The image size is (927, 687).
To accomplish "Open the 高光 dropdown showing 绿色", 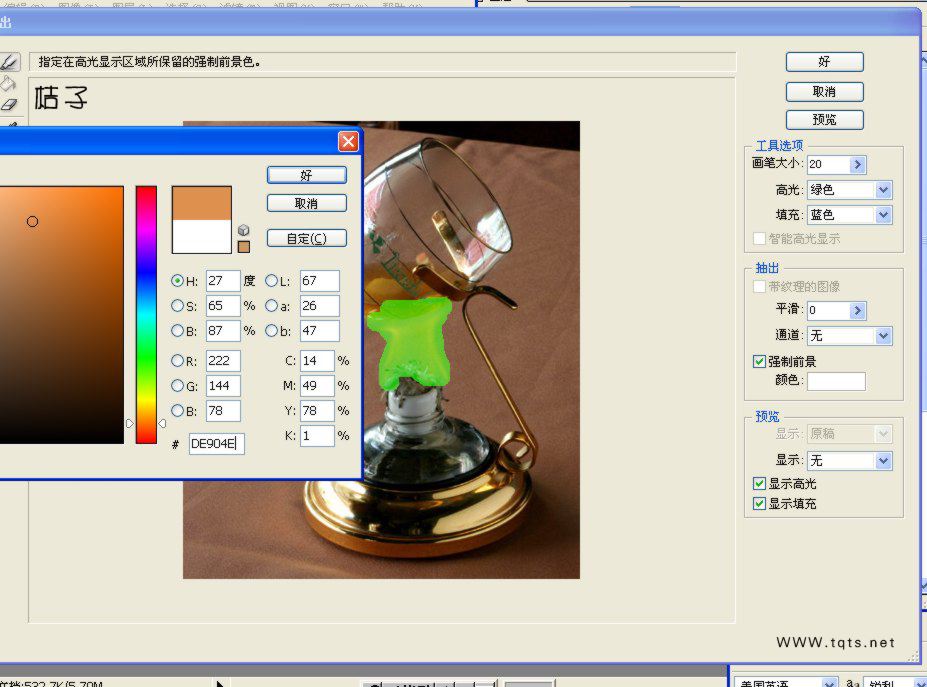I will 850,190.
